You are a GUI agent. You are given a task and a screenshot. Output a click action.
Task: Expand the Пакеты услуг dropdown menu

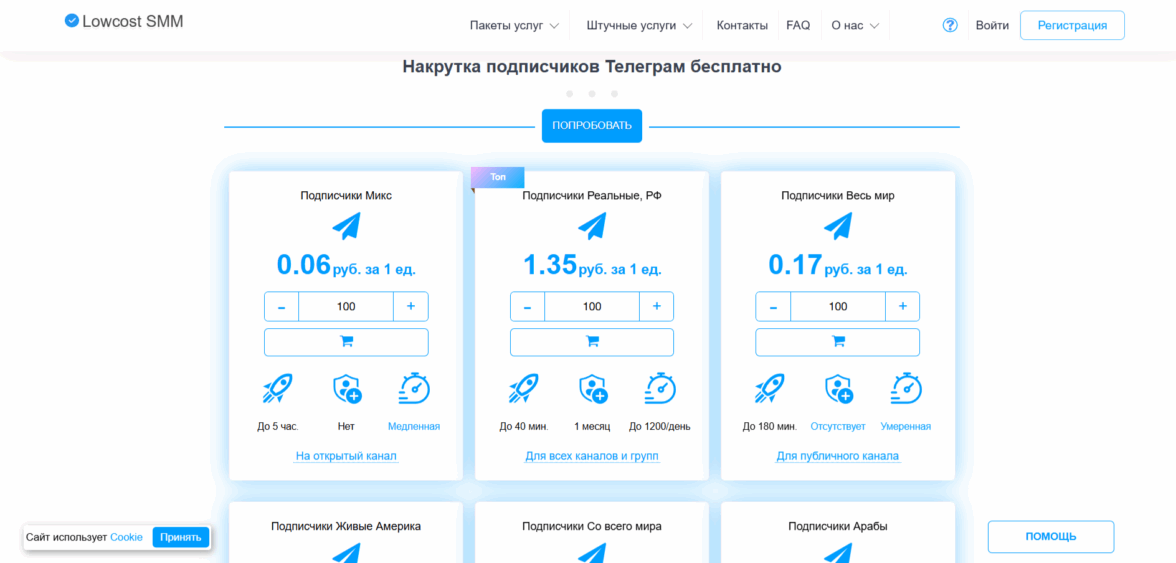click(x=514, y=26)
